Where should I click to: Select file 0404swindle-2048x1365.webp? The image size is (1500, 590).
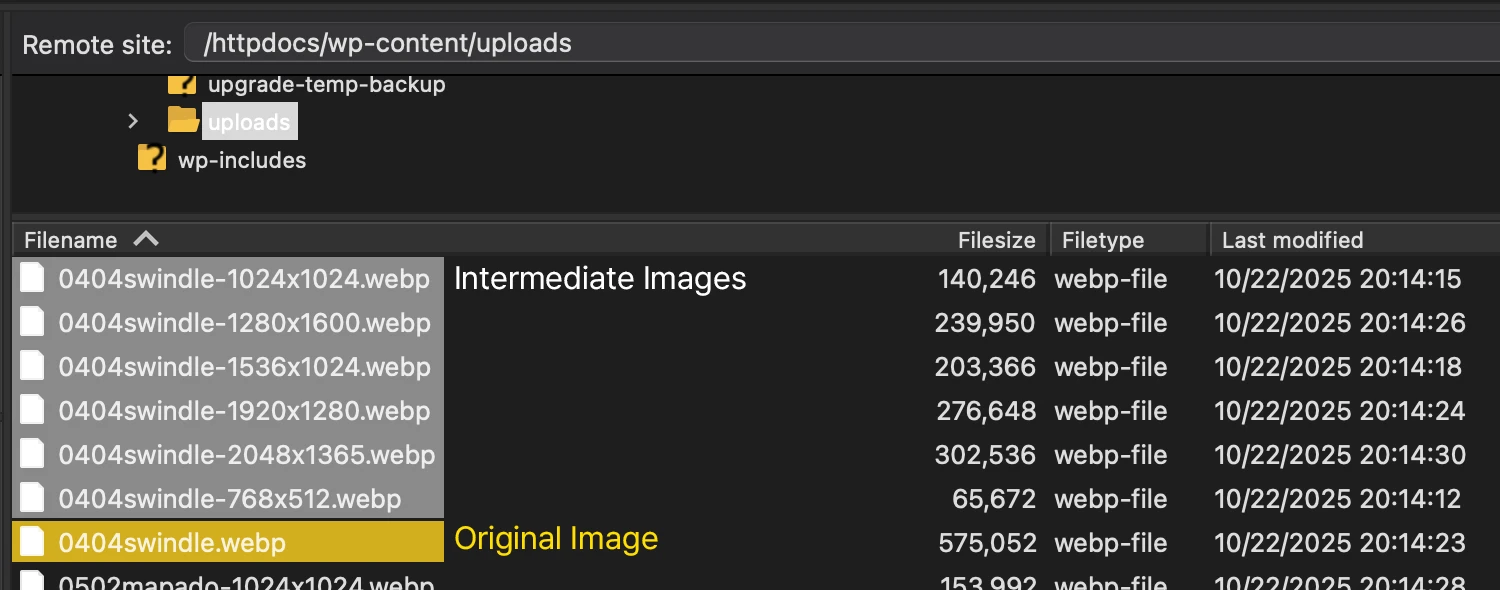click(x=246, y=455)
